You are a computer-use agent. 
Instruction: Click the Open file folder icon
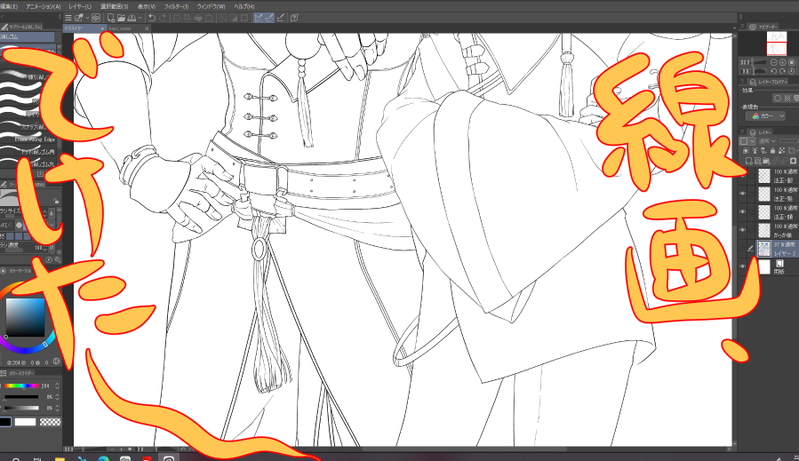(121, 18)
